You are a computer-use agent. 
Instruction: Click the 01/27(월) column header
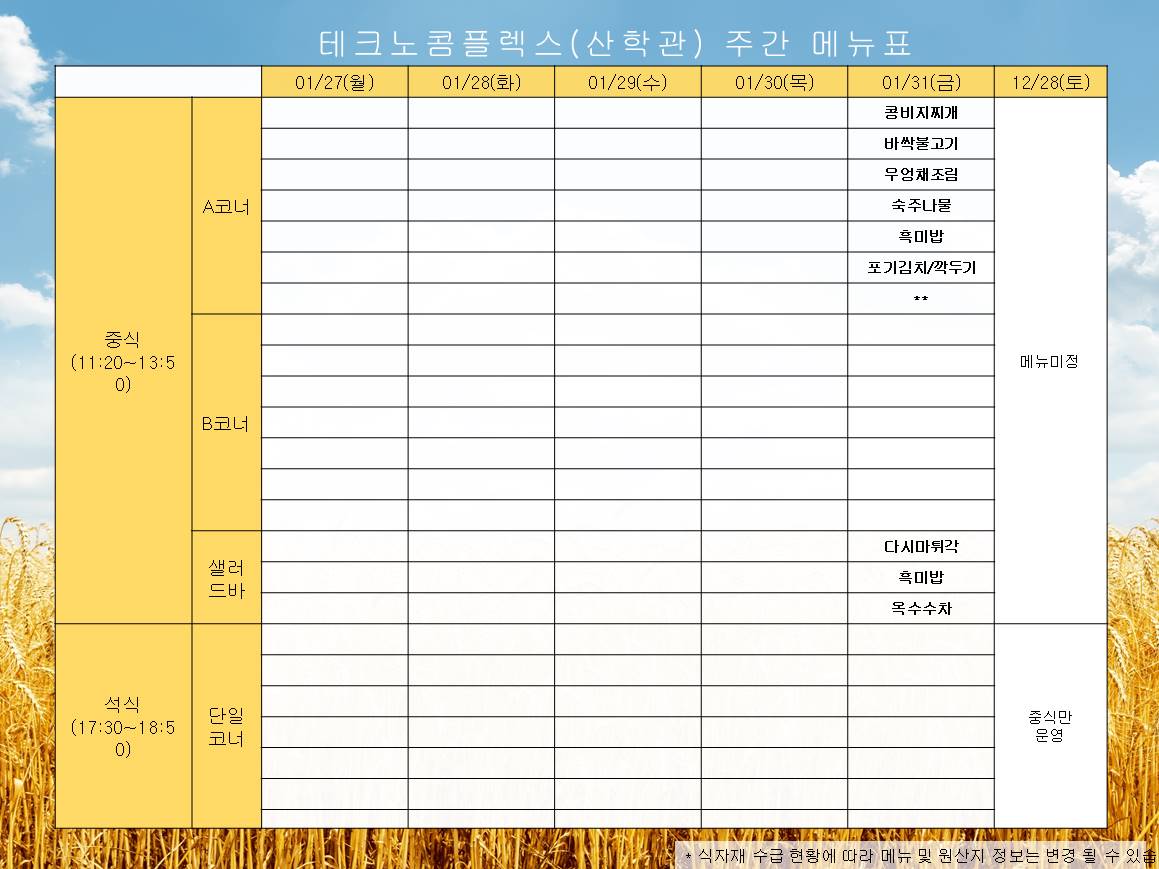(335, 82)
